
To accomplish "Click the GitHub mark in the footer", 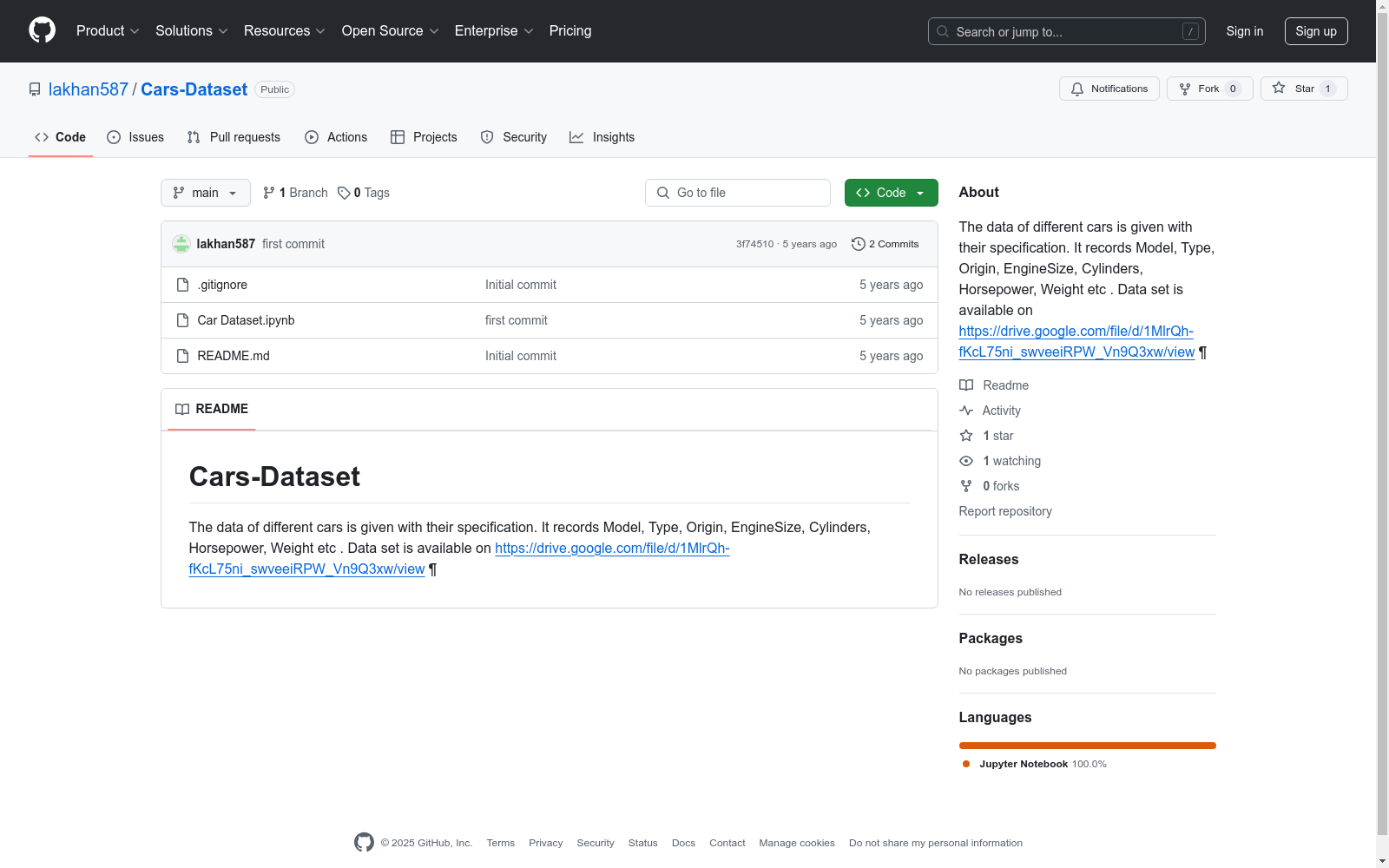I will pos(364,843).
